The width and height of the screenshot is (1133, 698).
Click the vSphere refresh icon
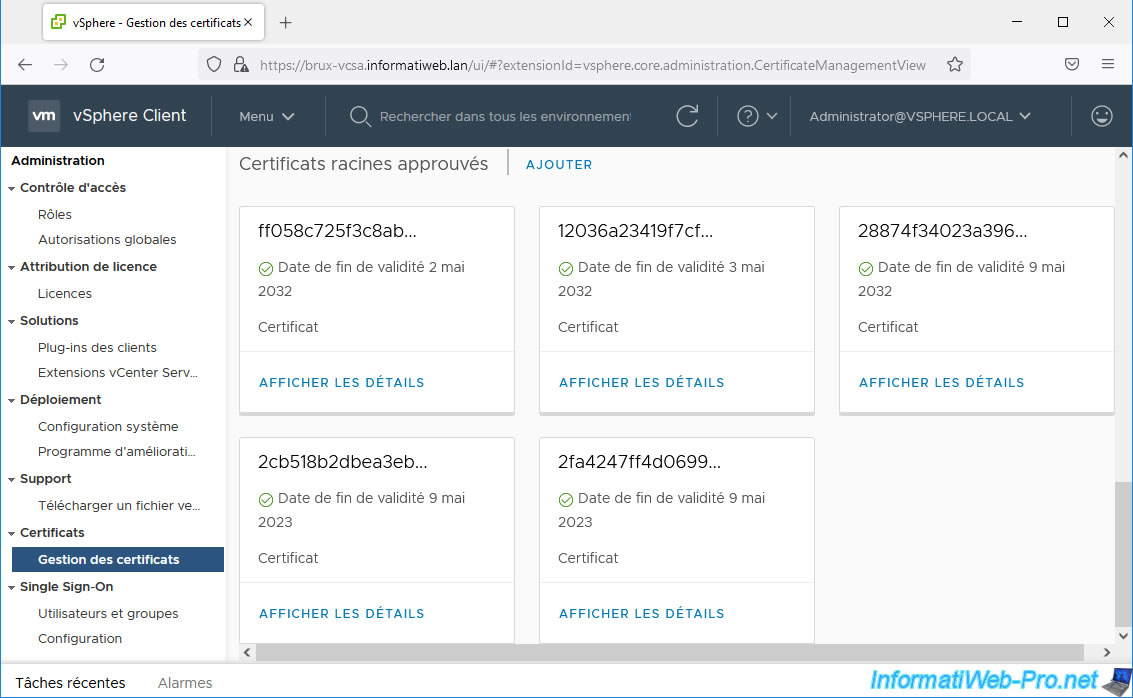pos(687,116)
